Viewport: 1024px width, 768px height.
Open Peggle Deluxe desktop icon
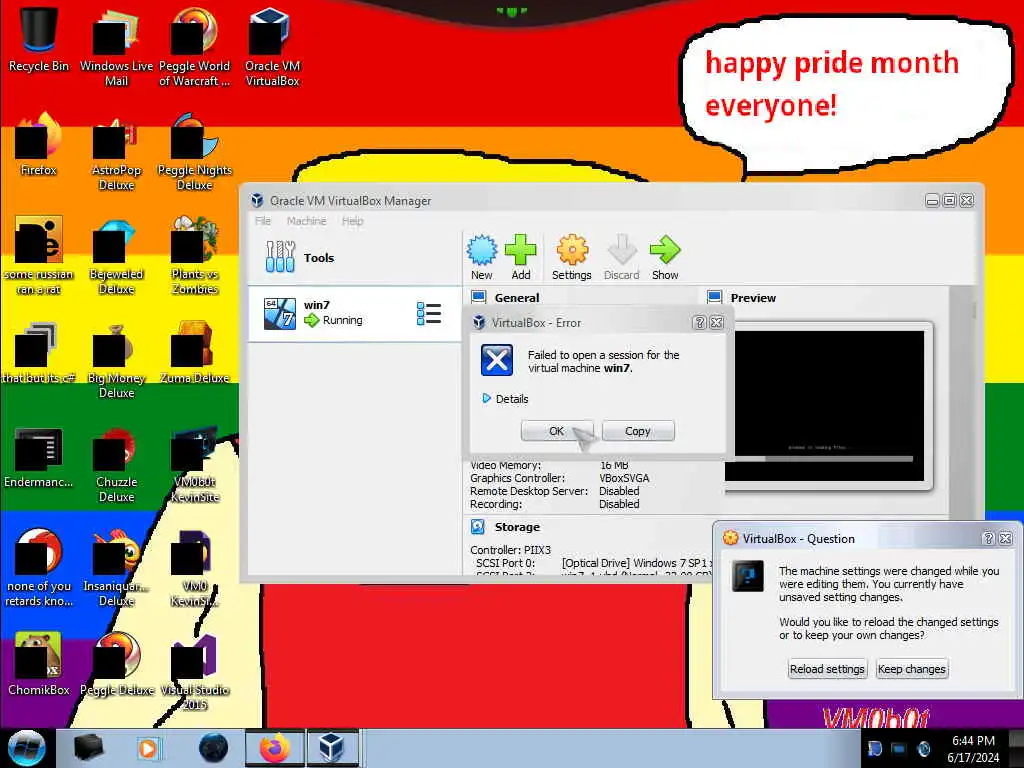(x=116, y=665)
